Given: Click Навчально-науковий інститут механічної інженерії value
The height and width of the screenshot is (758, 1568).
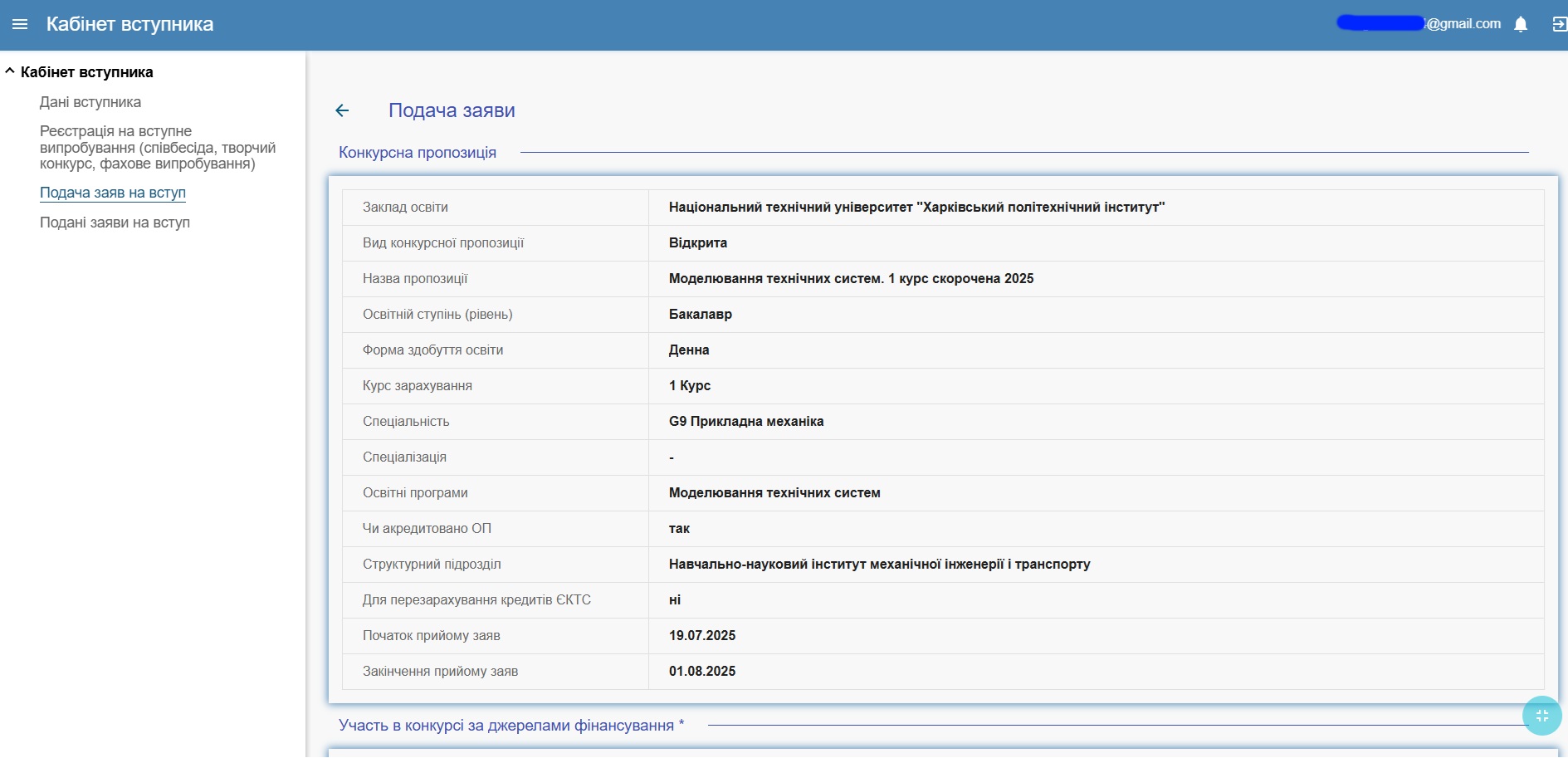Looking at the screenshot, I should click(879, 565).
